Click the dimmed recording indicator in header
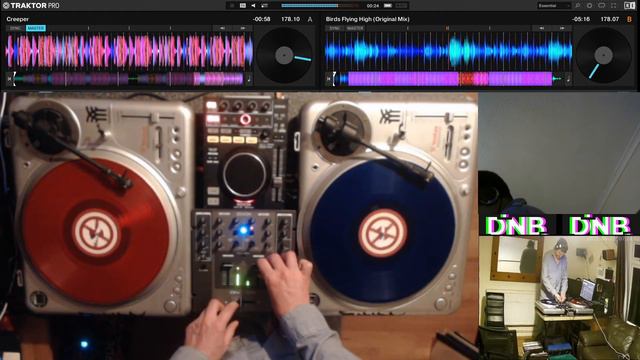This screenshot has height=360, width=640. (x=402, y=6)
